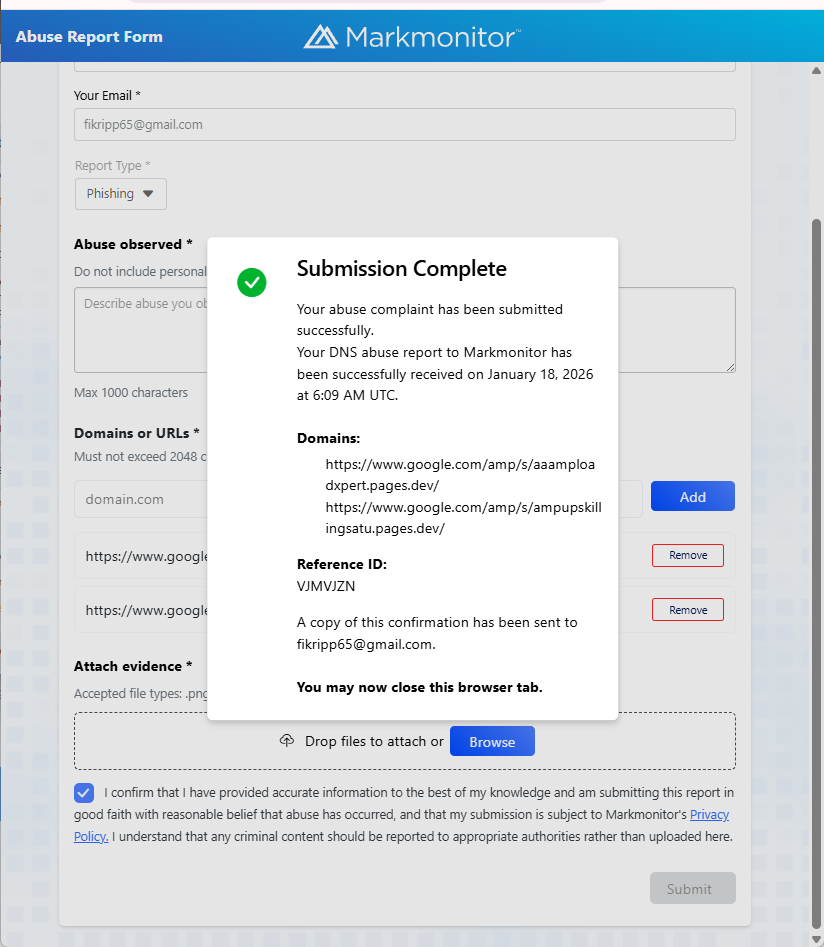
Task: Click the Browse files button
Action: pyautogui.click(x=492, y=741)
